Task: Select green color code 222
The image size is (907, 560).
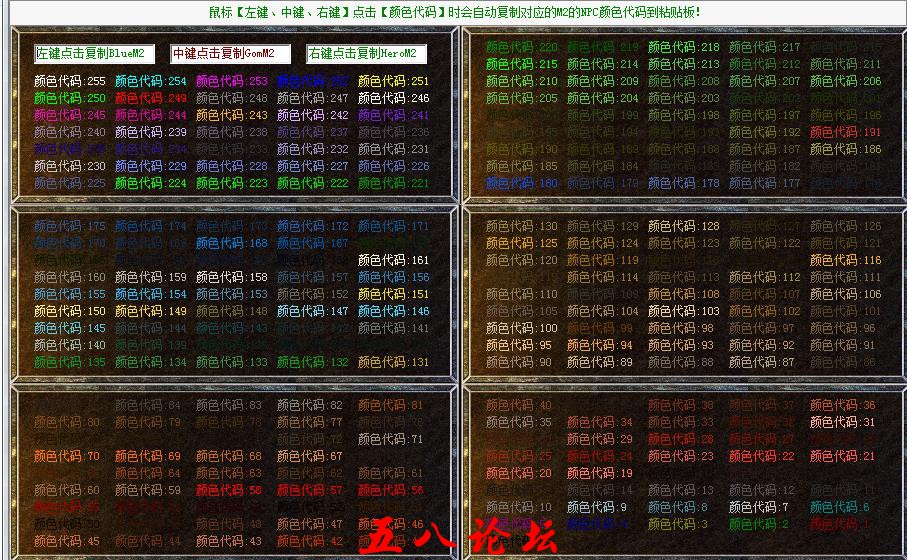Action: pos(313,183)
